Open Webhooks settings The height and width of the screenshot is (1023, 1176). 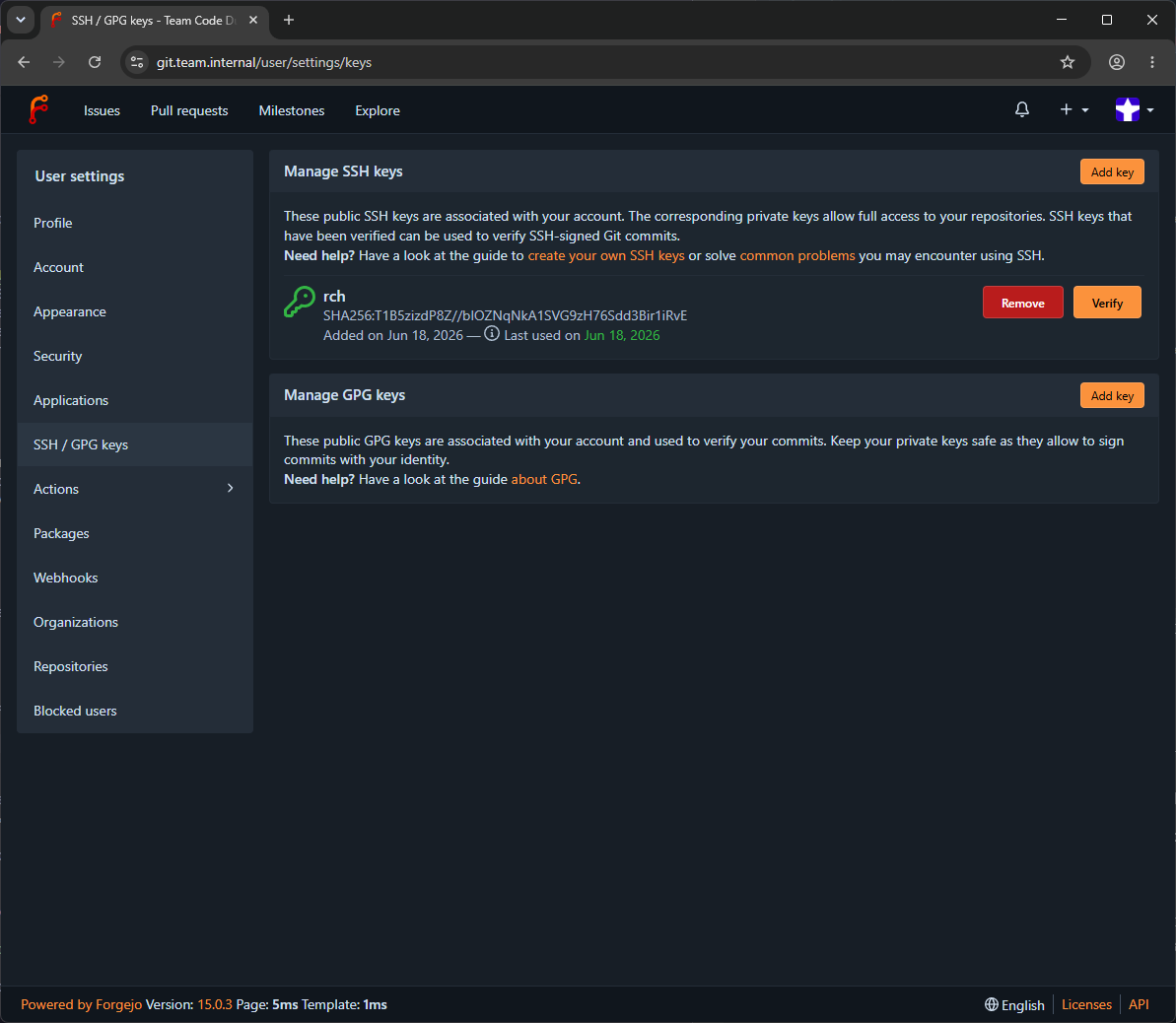click(x=135, y=578)
